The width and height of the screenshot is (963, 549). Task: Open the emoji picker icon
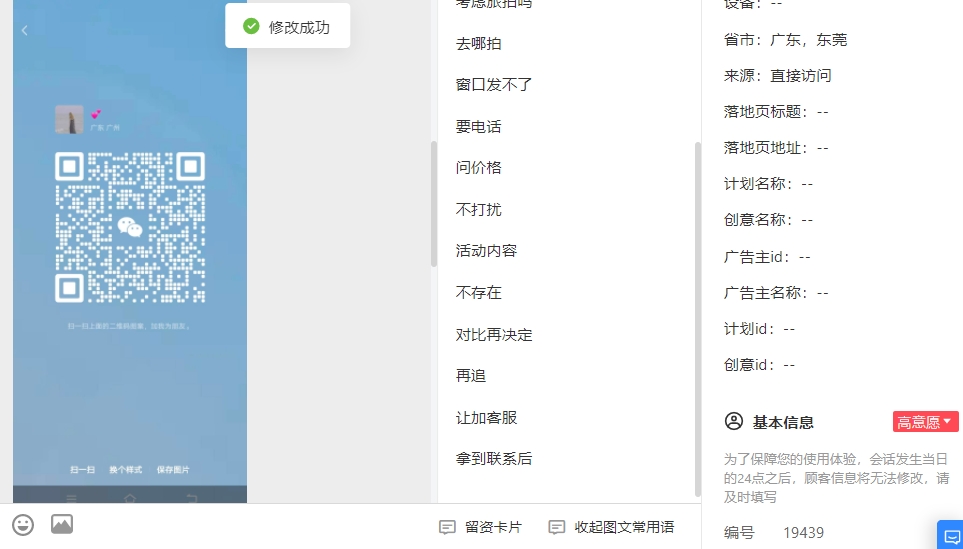[x=23, y=525]
